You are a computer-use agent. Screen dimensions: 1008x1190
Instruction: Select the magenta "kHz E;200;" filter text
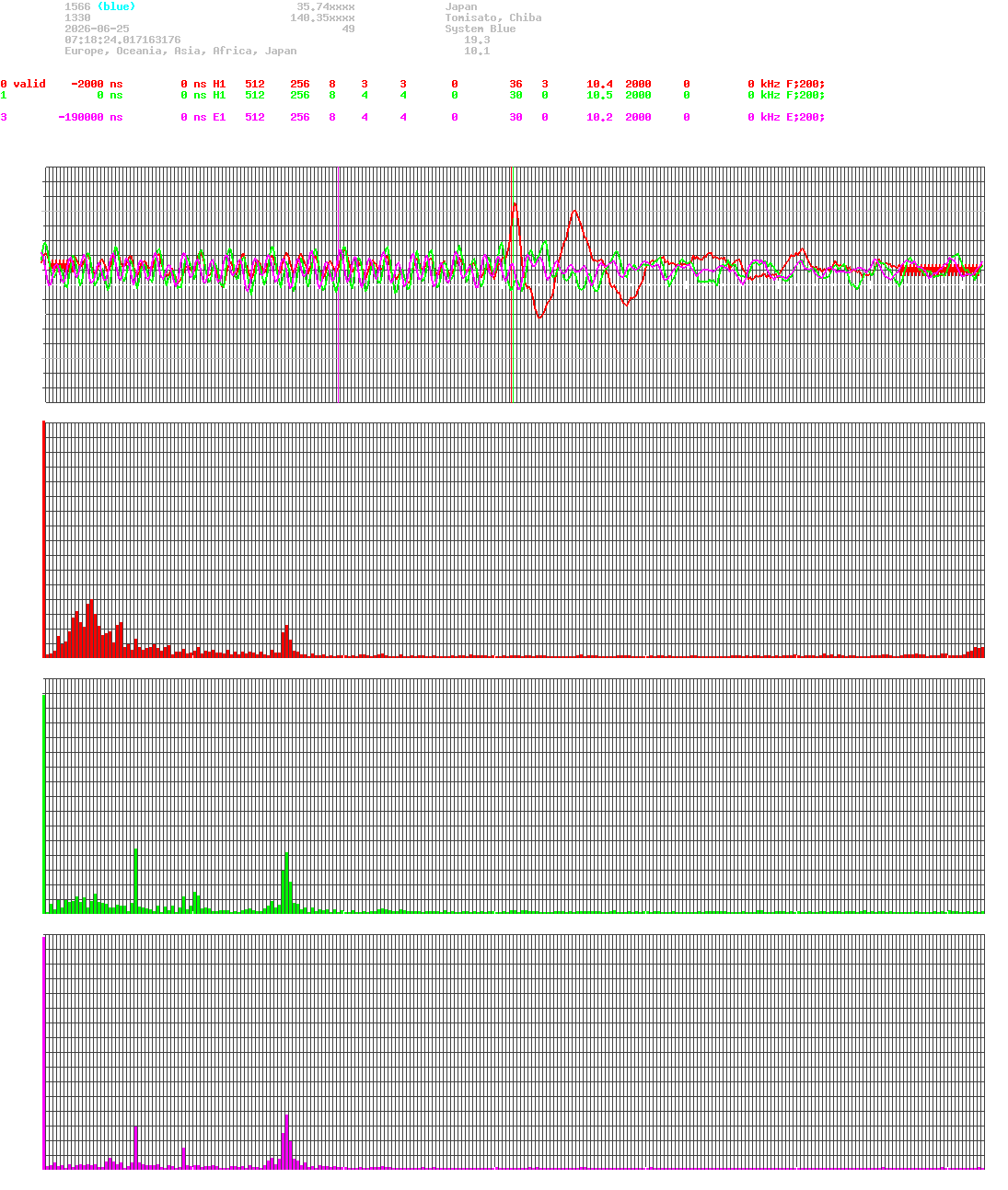click(x=793, y=117)
